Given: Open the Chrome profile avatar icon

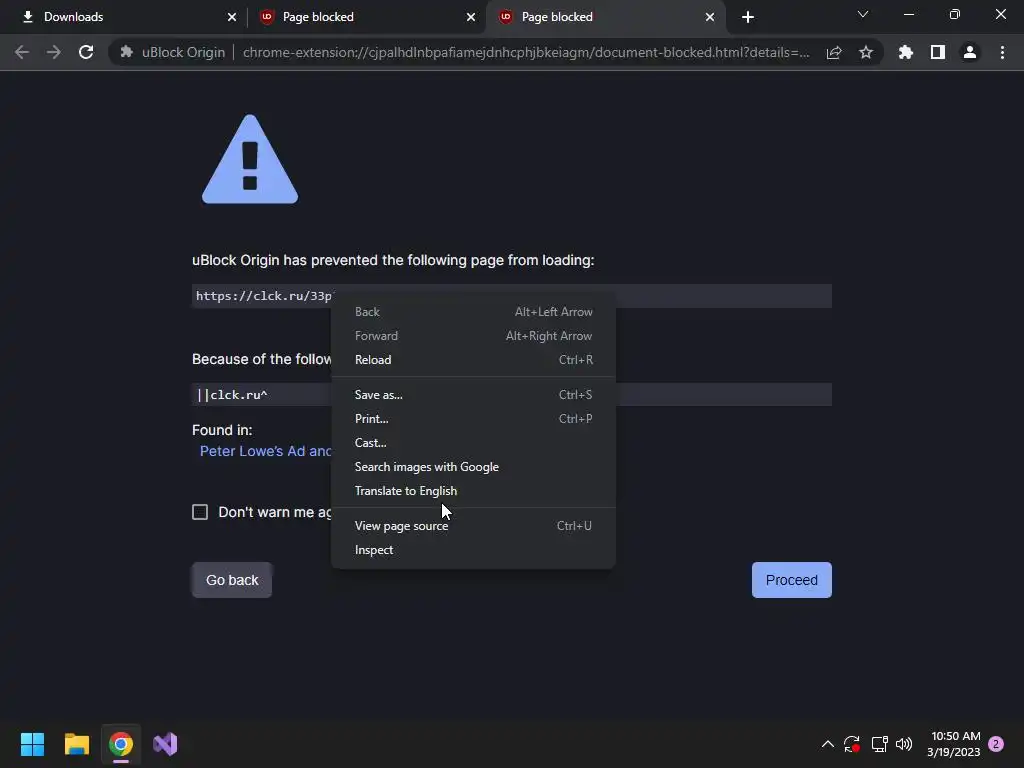Looking at the screenshot, I should click(x=970, y=52).
